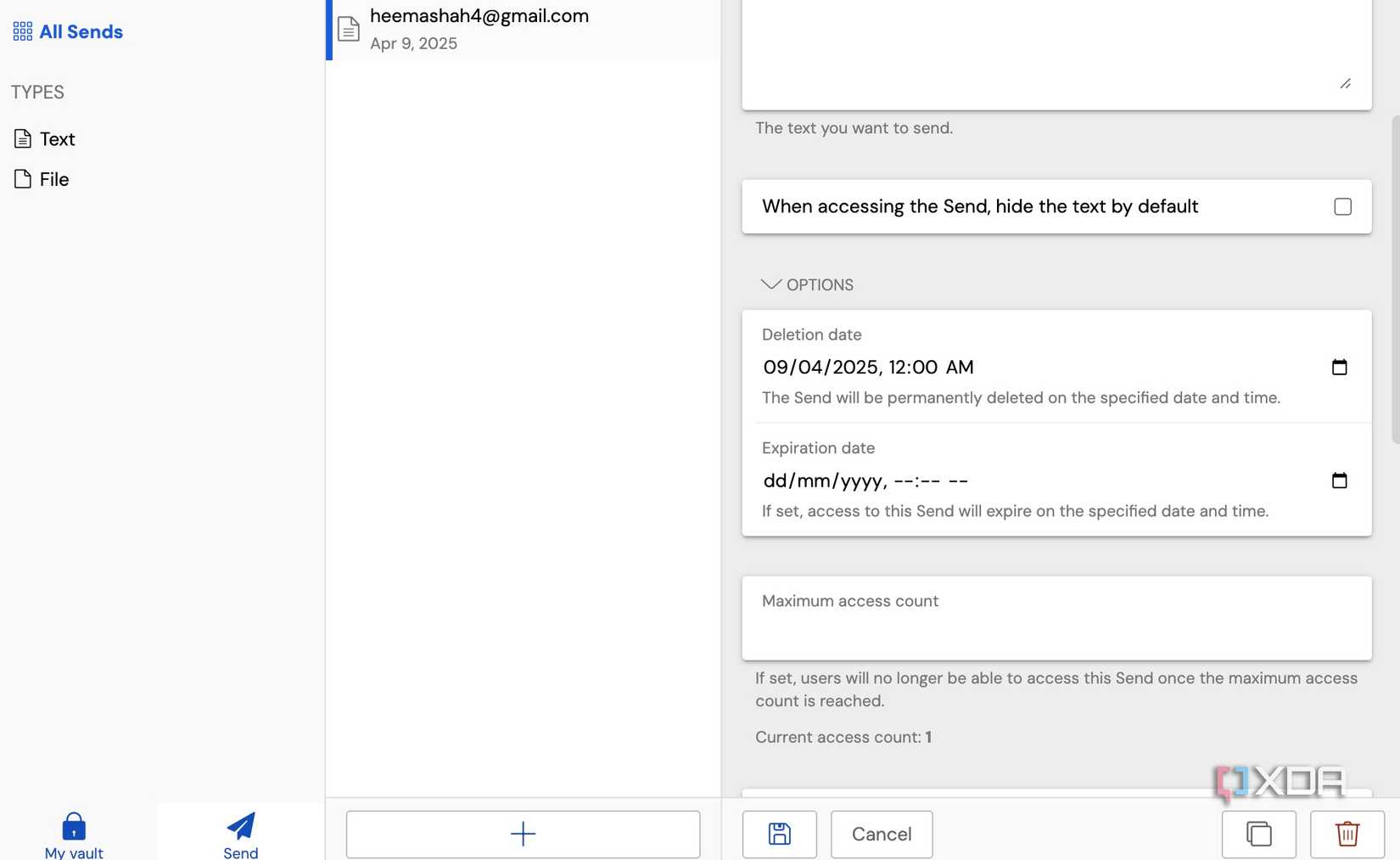The height and width of the screenshot is (860, 1400).
Task: Click the text document icon beside heemashah4@gmail.com
Action: click(349, 30)
